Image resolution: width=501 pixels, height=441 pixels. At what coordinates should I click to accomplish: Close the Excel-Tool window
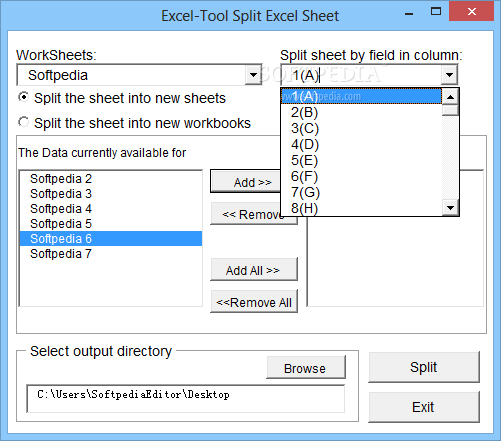pos(471,11)
